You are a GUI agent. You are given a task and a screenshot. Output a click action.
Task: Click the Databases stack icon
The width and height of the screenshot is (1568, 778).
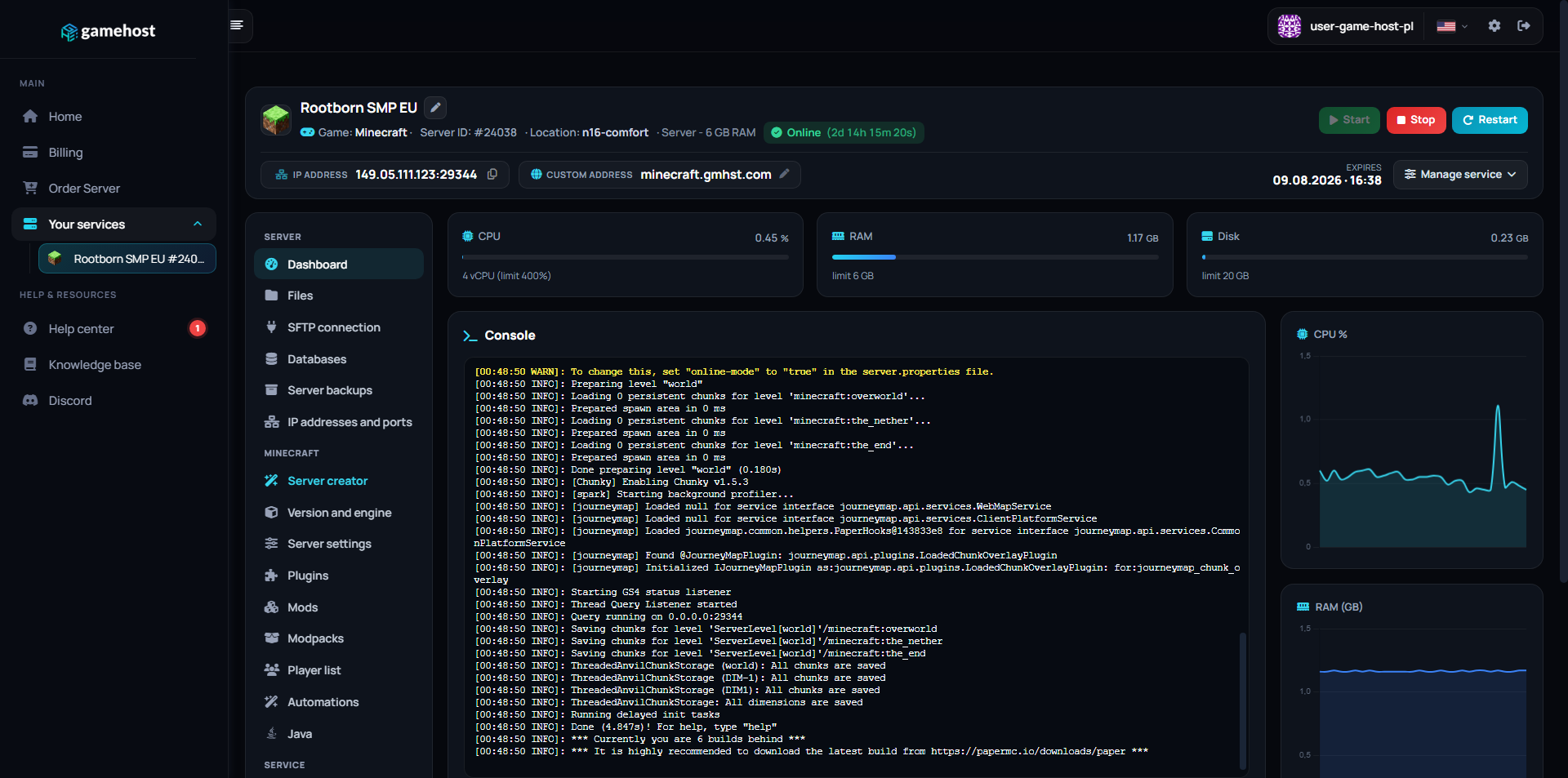(271, 359)
